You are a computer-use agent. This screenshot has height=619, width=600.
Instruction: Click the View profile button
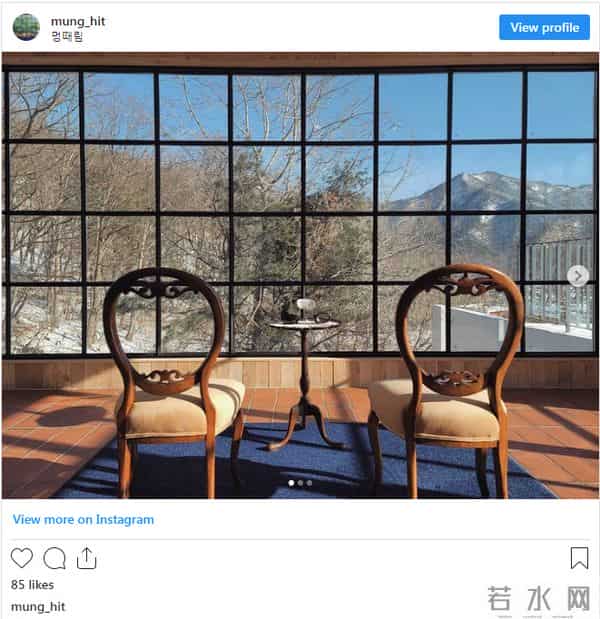pyautogui.click(x=544, y=27)
